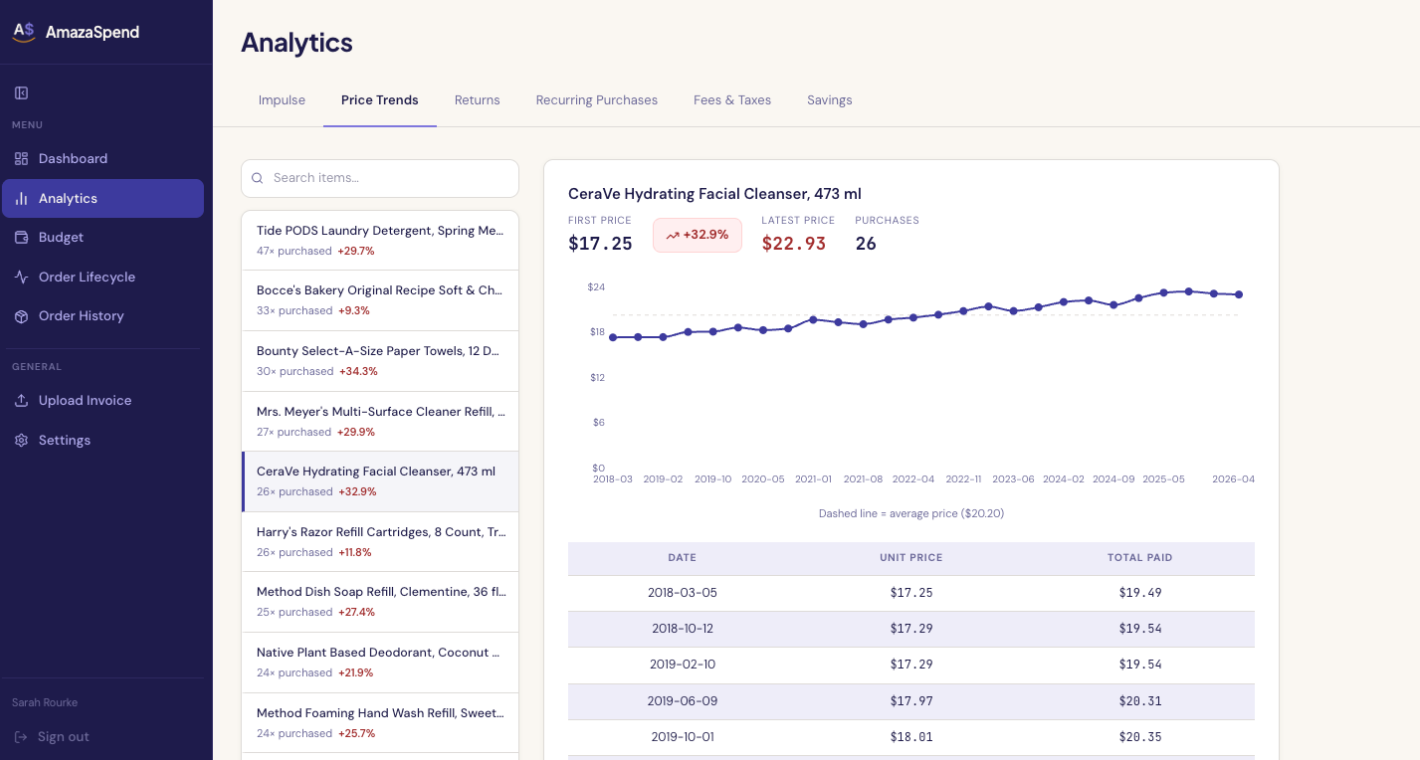1420x760 pixels.
Task: Click the TOTAL PAID column header
Action: point(1140,558)
